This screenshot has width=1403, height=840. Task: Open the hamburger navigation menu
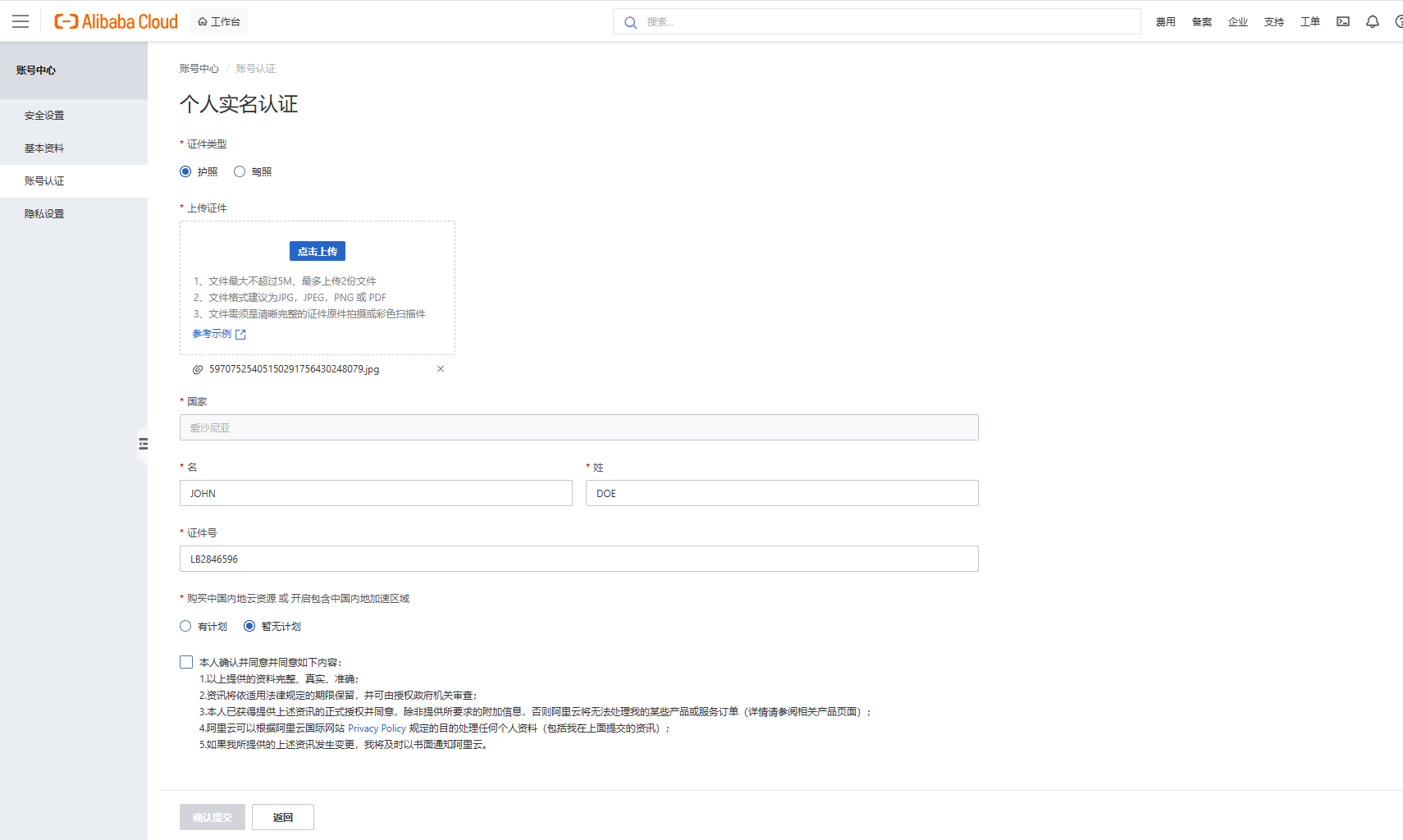21,21
